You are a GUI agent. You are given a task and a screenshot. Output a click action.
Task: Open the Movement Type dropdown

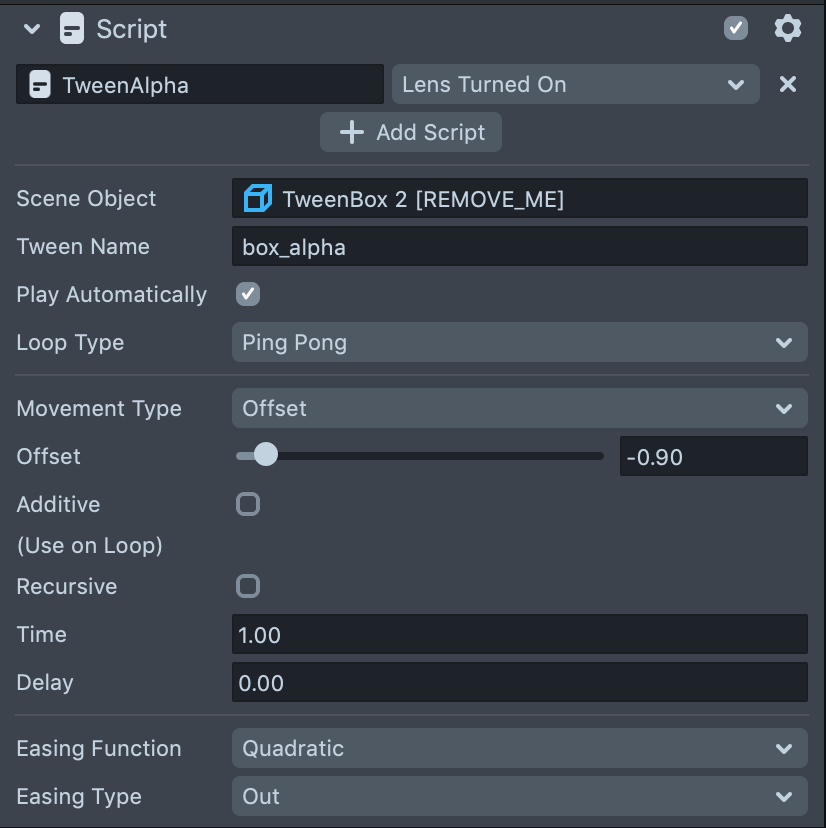click(x=519, y=409)
